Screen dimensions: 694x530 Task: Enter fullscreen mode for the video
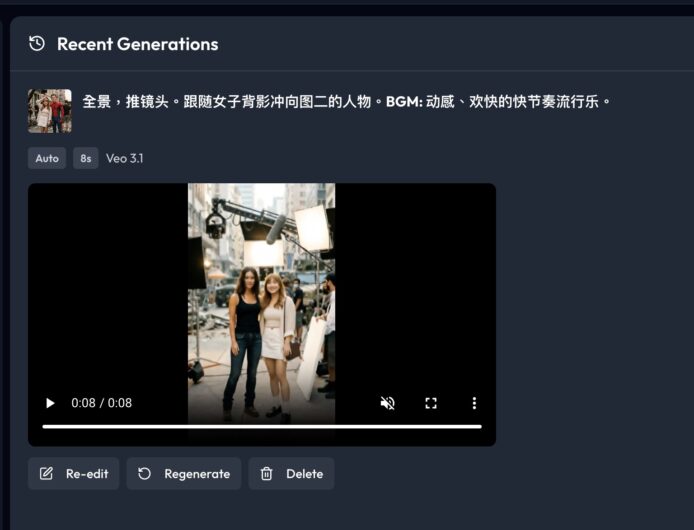431,403
